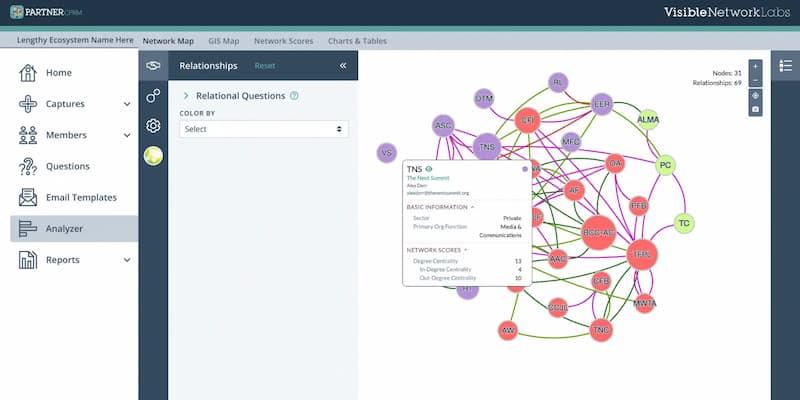Select the CCUL node
The width and height of the screenshot is (800, 400).
(x=558, y=308)
